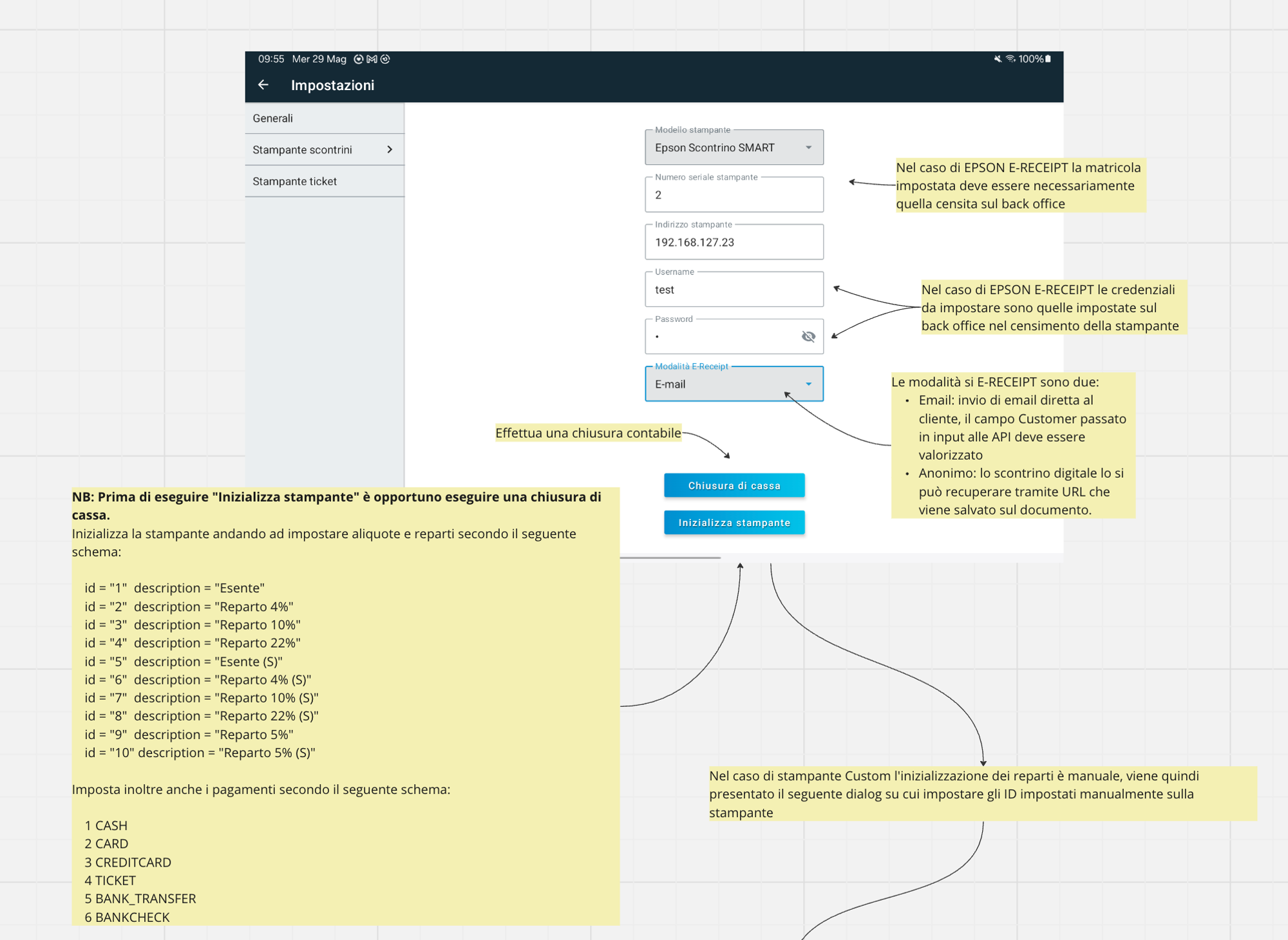The width and height of the screenshot is (1288, 940).
Task: Tap the battery icon in status bar
Action: (x=1048, y=59)
